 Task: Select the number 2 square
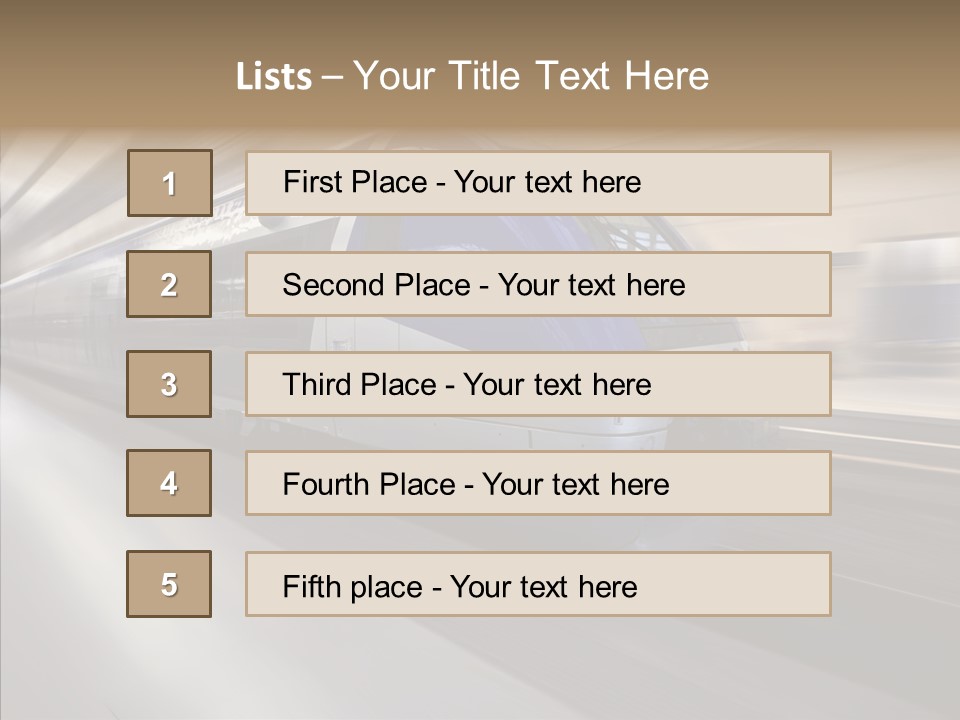169,284
